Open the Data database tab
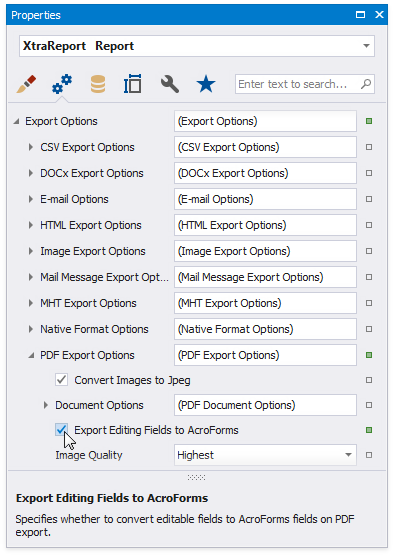The image size is (394, 556). pyautogui.click(x=98, y=84)
